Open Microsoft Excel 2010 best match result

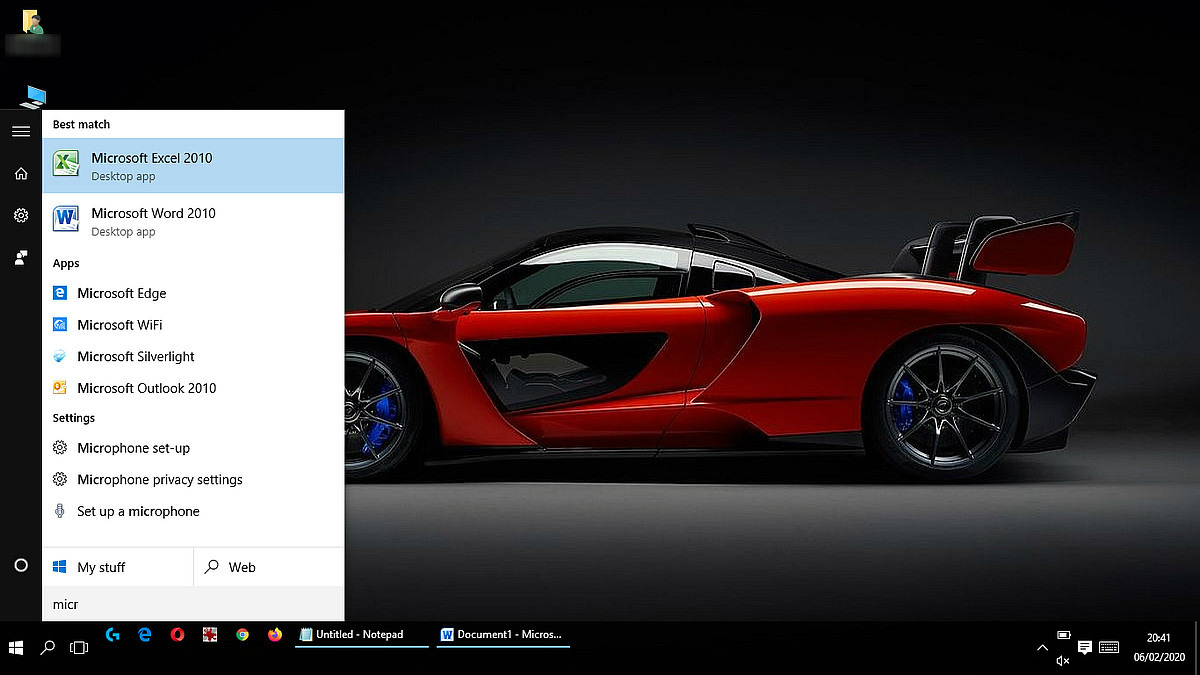pos(193,165)
